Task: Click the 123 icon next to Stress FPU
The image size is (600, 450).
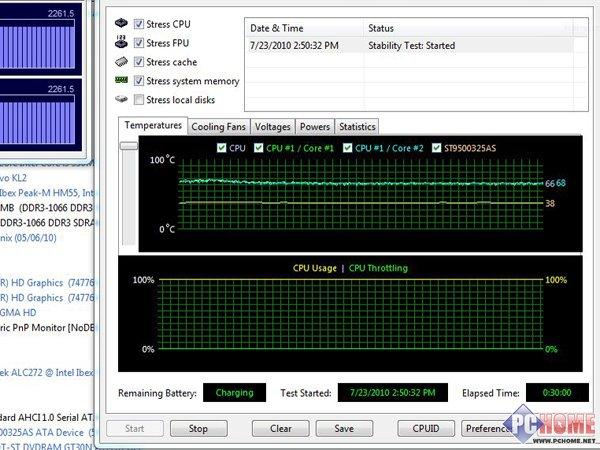Action: (121, 42)
